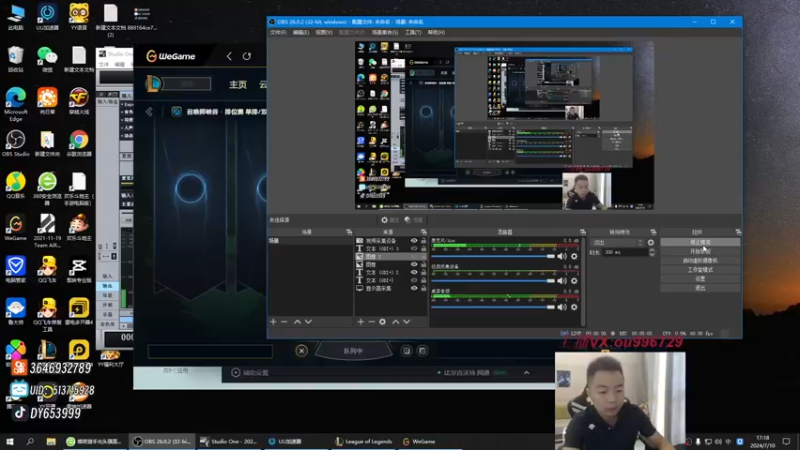Pop out the scene transitions dock icon
800x450 pixels.
(x=653, y=232)
